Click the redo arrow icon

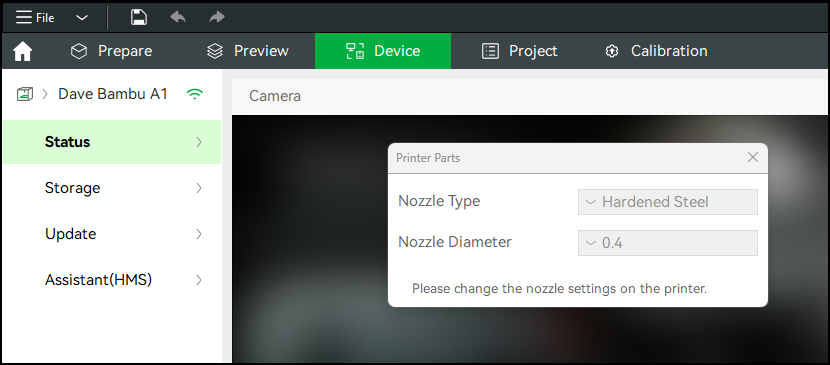click(216, 17)
